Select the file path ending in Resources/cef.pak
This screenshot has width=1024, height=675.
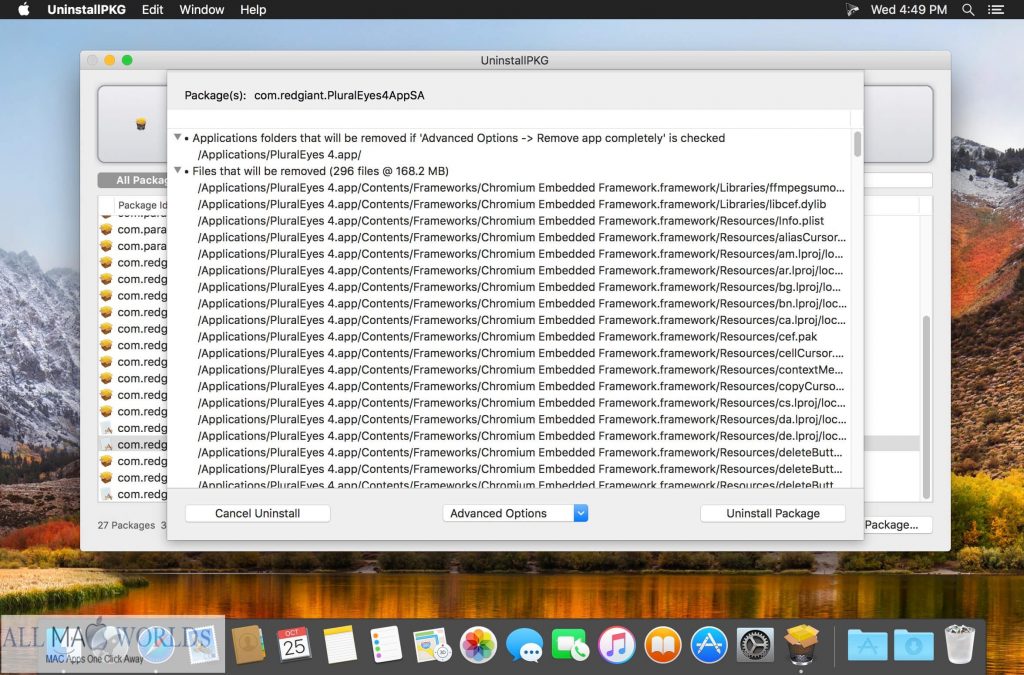[507, 336]
